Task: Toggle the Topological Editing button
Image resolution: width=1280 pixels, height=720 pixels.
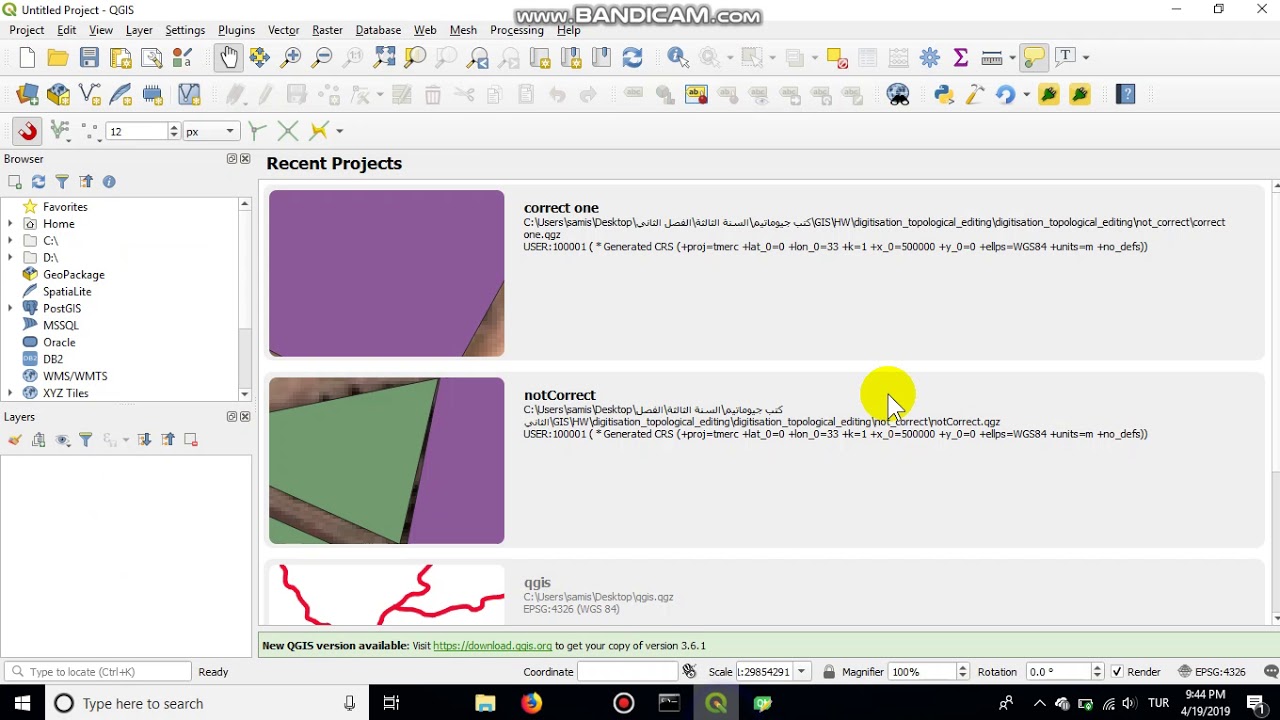Action: pos(257,131)
